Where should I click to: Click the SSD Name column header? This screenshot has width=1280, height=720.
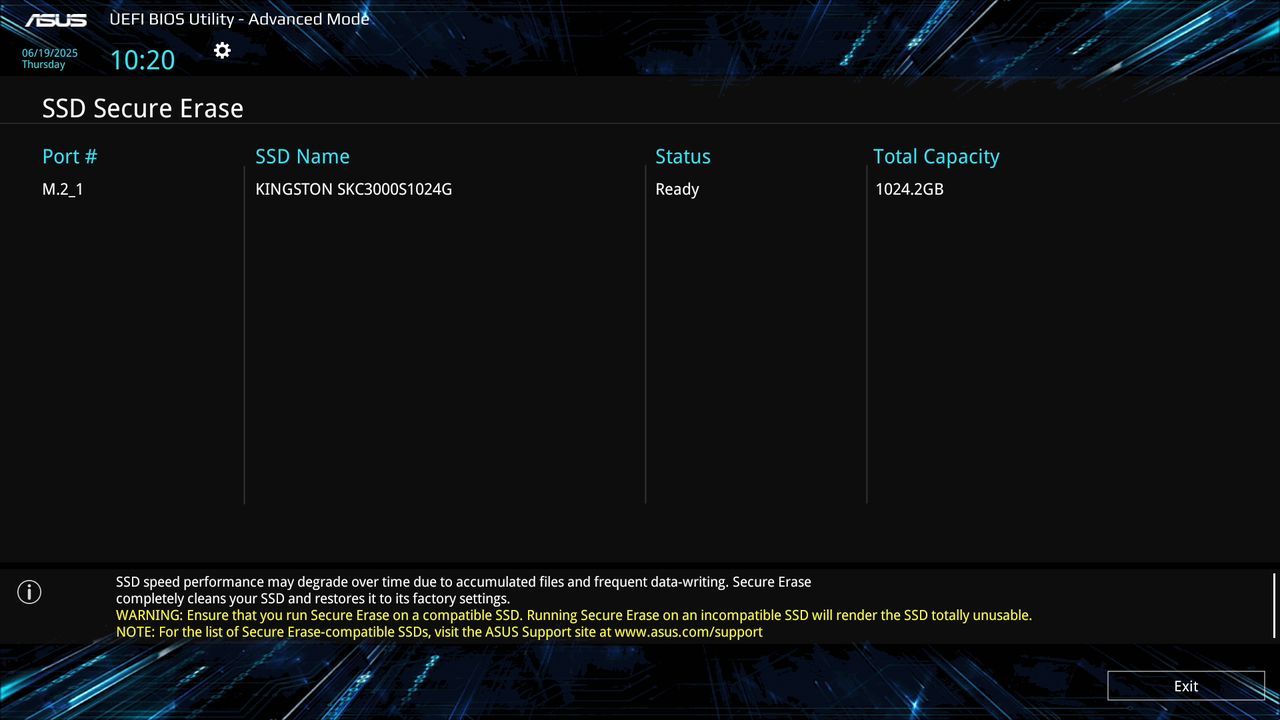click(302, 156)
